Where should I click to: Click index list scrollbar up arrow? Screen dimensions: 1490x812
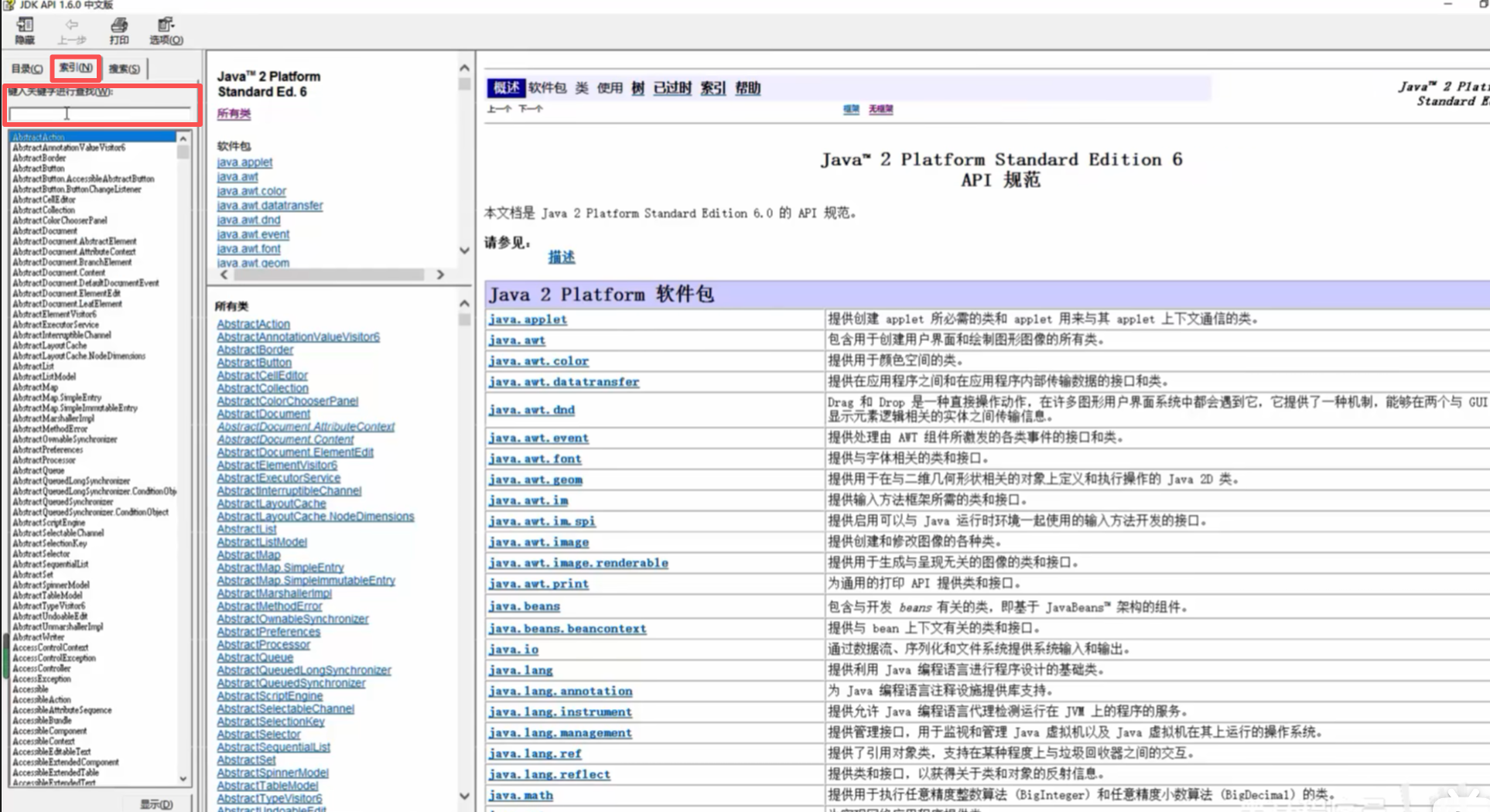click(x=183, y=138)
